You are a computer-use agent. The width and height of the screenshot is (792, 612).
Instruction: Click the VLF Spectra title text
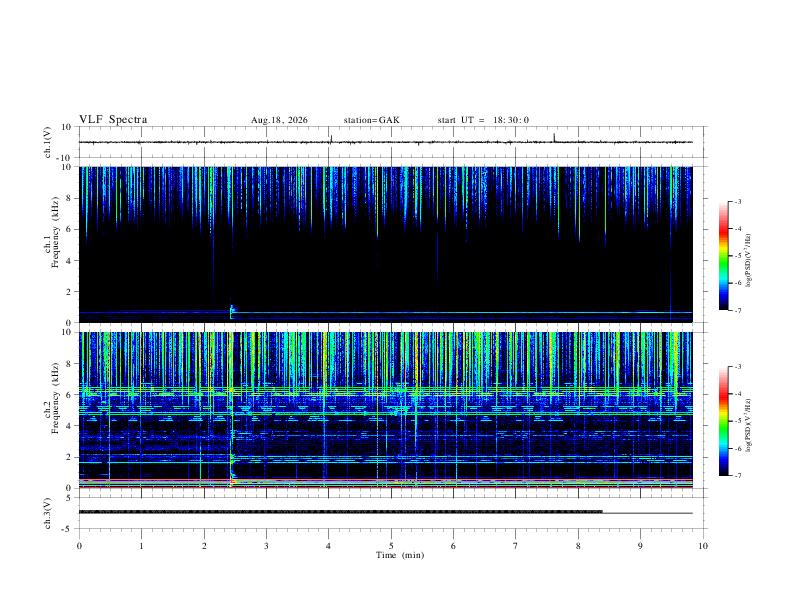pyautogui.click(x=113, y=120)
